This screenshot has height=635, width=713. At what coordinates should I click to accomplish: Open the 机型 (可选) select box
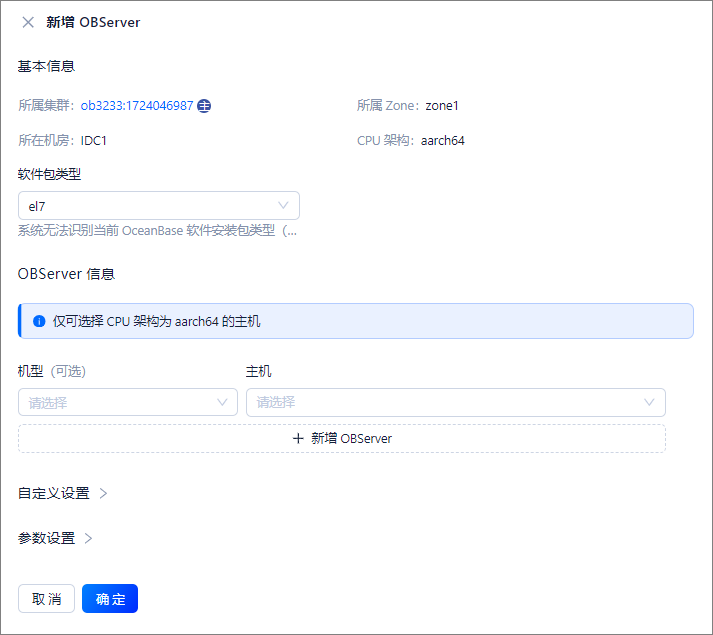point(128,402)
